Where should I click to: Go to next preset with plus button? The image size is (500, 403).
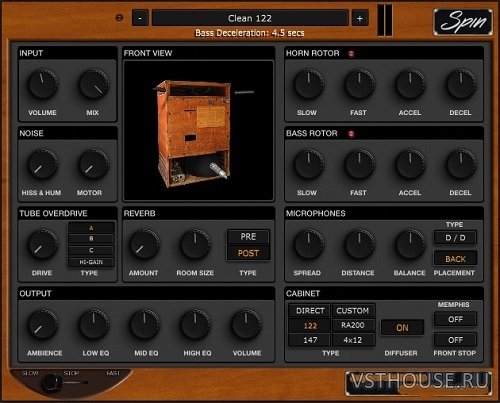360,18
